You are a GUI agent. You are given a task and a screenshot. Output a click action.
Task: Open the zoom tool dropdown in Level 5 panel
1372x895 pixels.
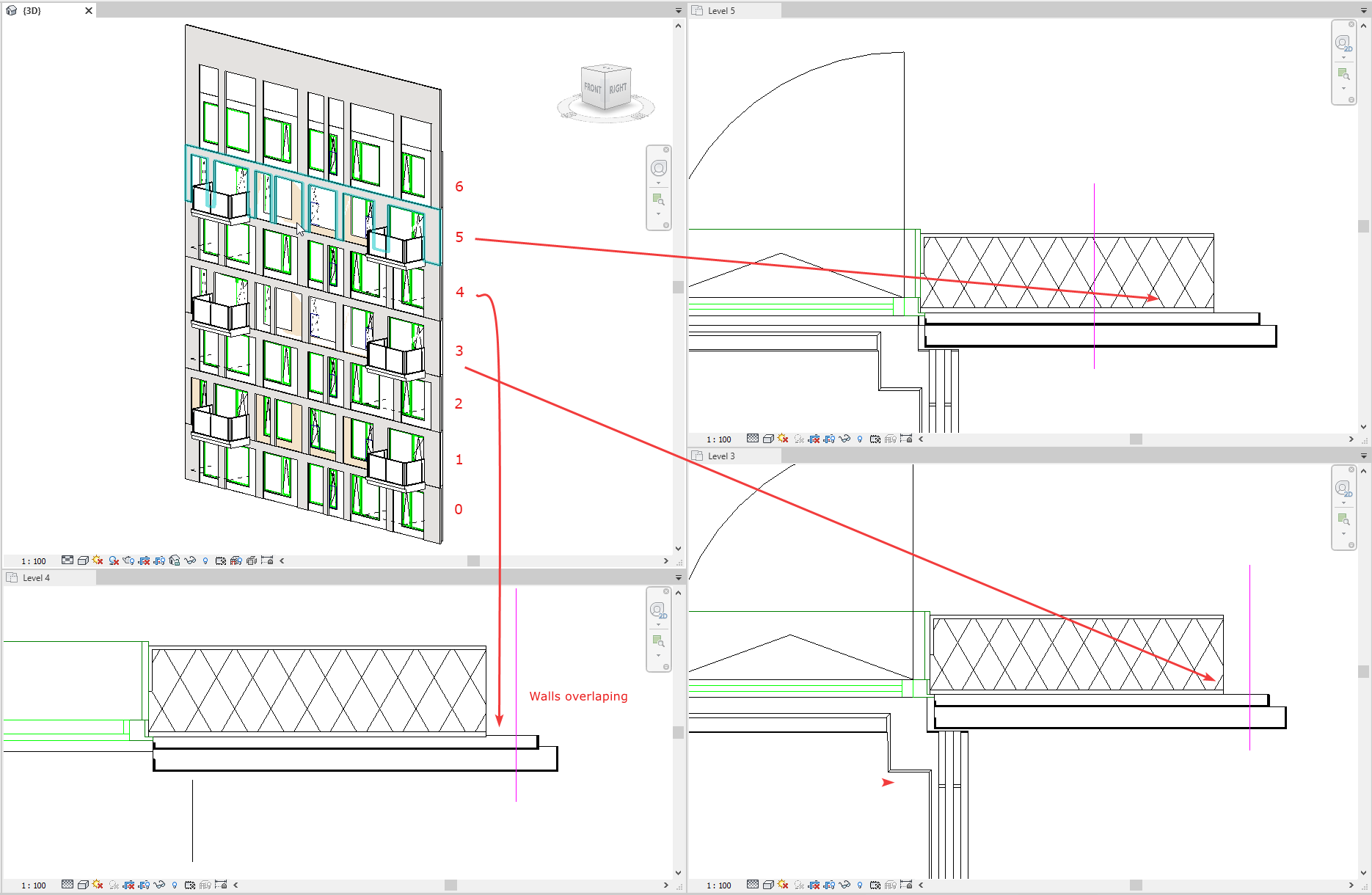click(x=1345, y=88)
